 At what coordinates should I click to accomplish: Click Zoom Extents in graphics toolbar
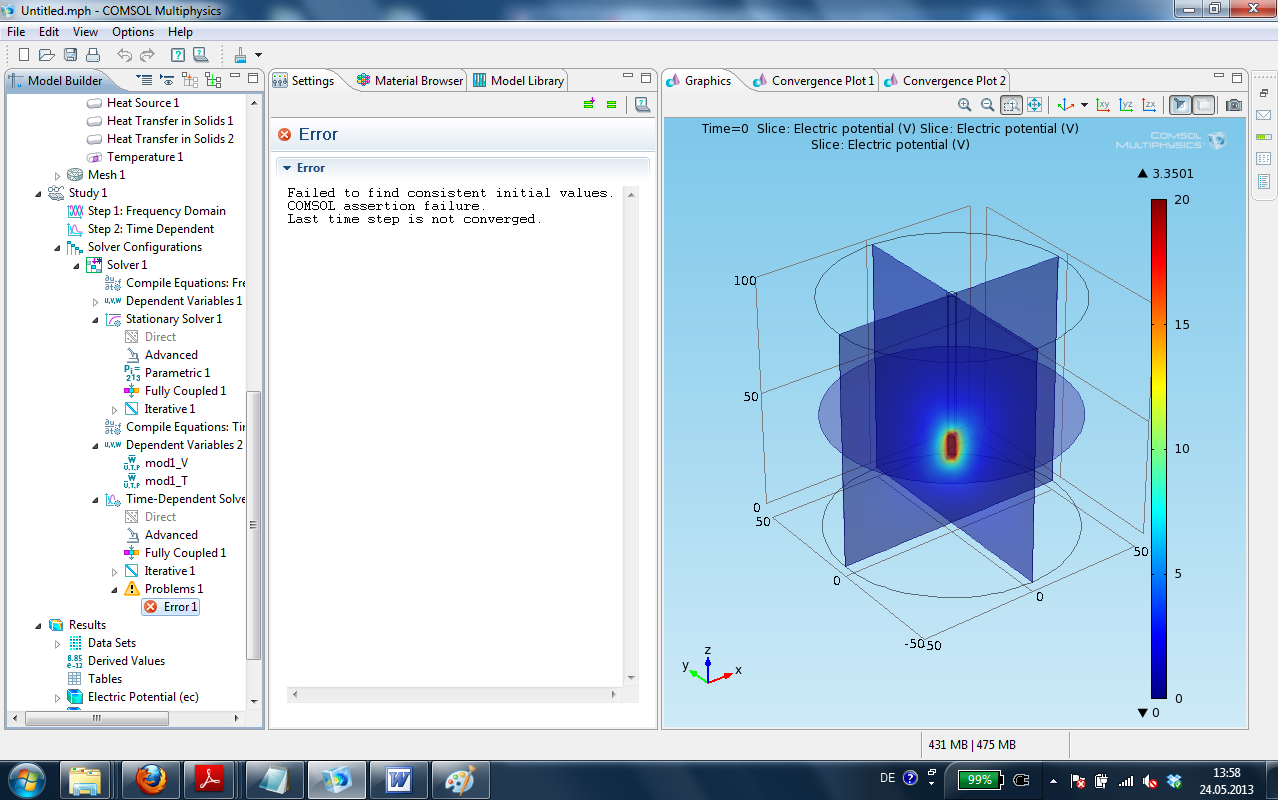1034,105
